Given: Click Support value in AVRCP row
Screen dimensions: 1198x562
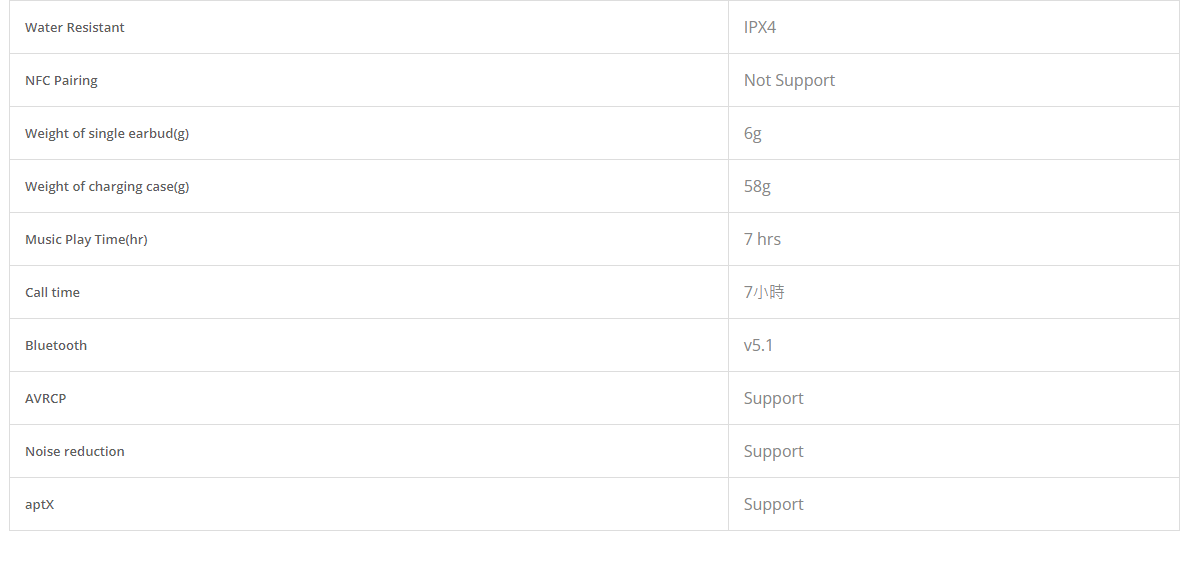Looking at the screenshot, I should point(774,399).
